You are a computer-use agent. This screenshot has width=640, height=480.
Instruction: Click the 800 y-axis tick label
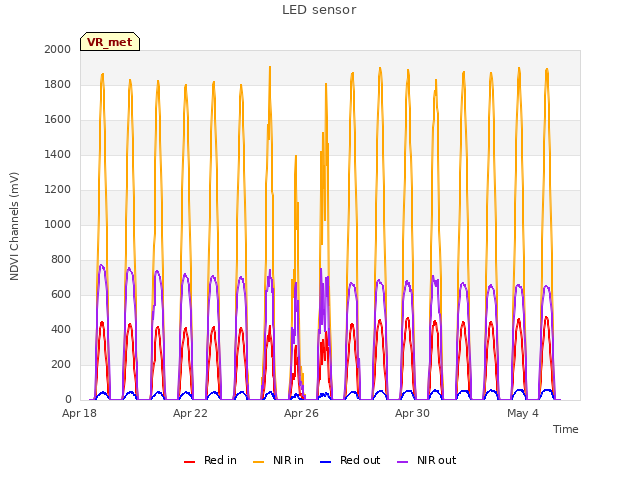pyautogui.click(x=61, y=260)
